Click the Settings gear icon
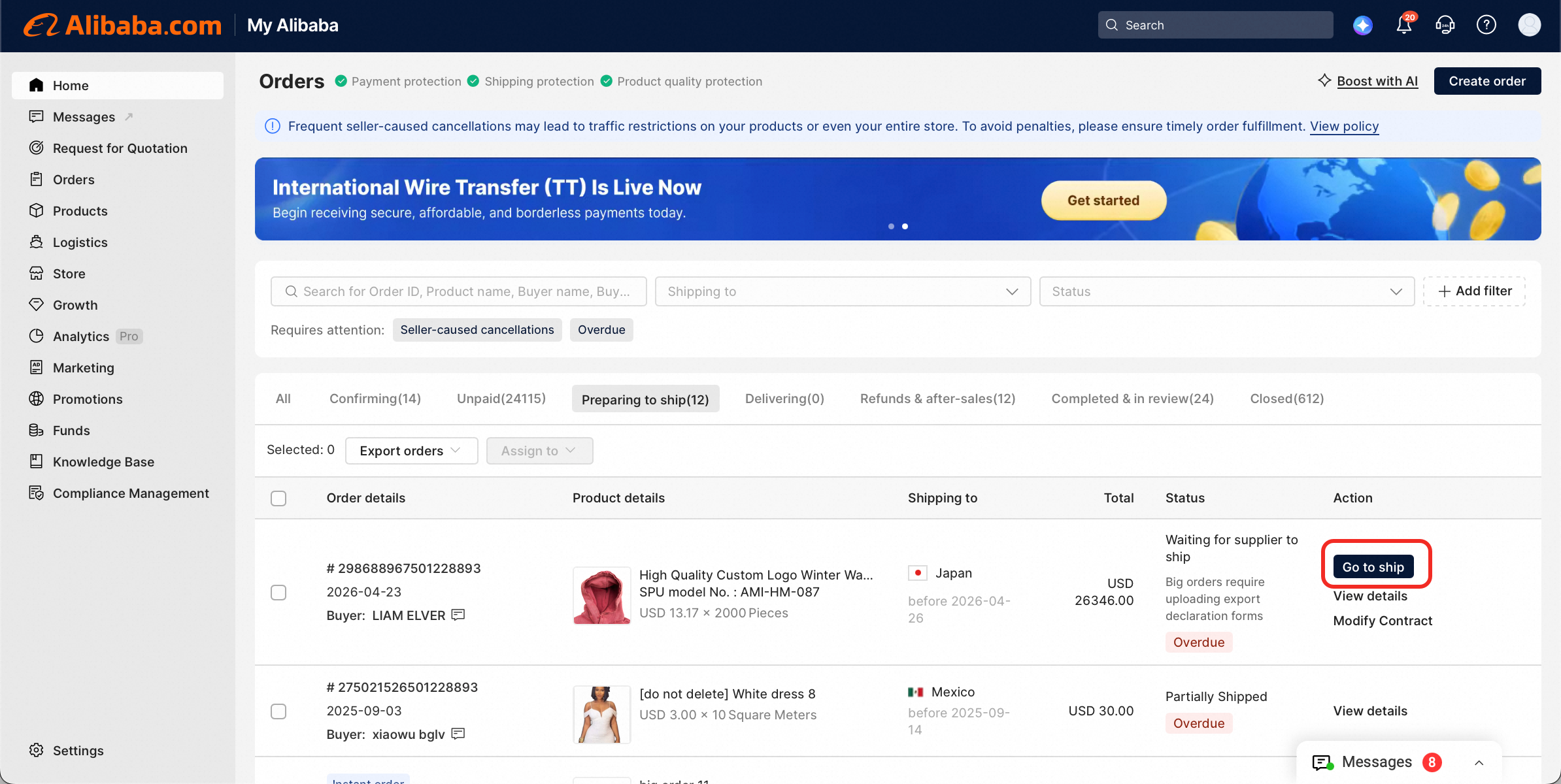 [x=37, y=751]
